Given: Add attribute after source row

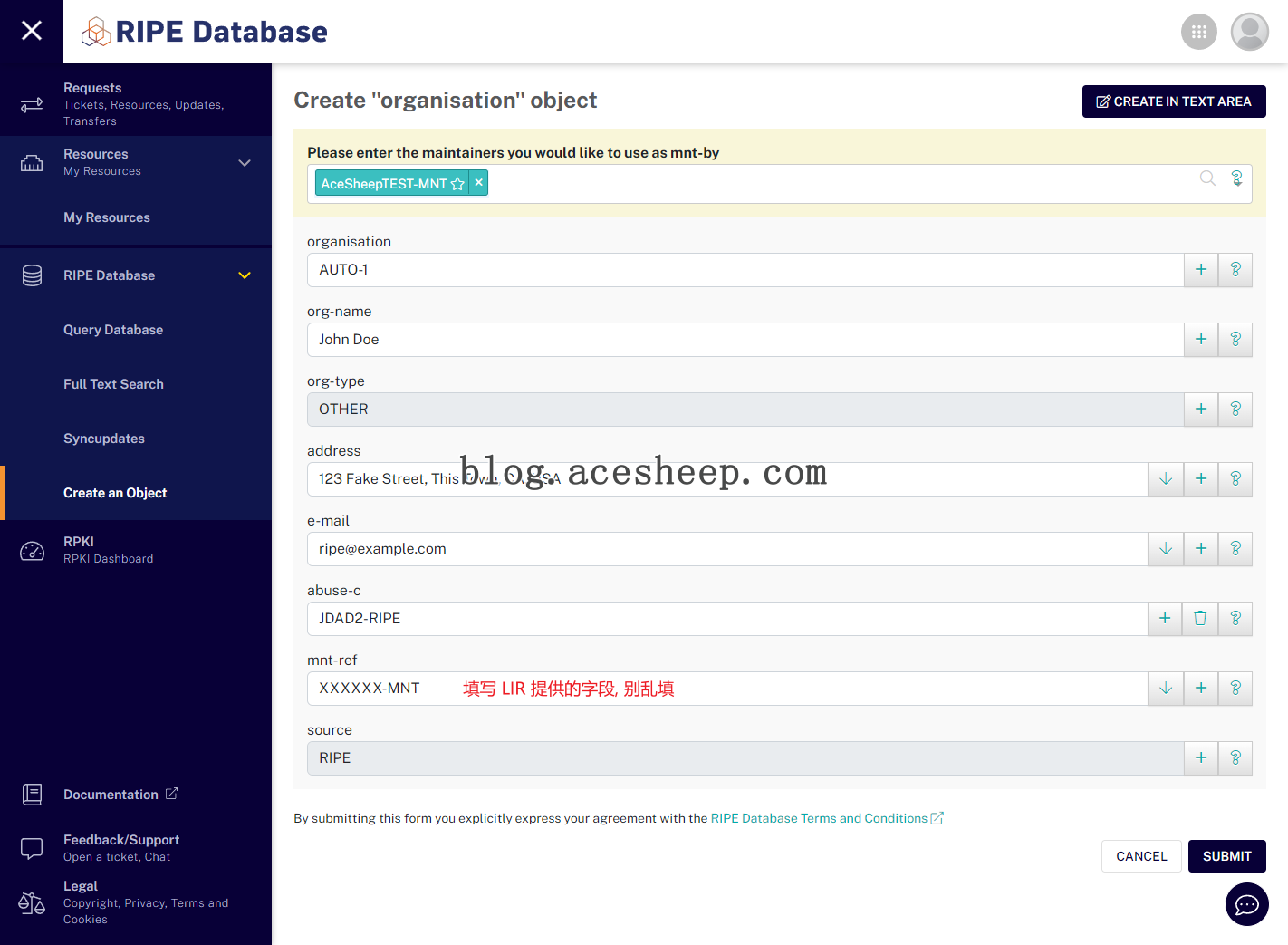Looking at the screenshot, I should tap(1201, 758).
